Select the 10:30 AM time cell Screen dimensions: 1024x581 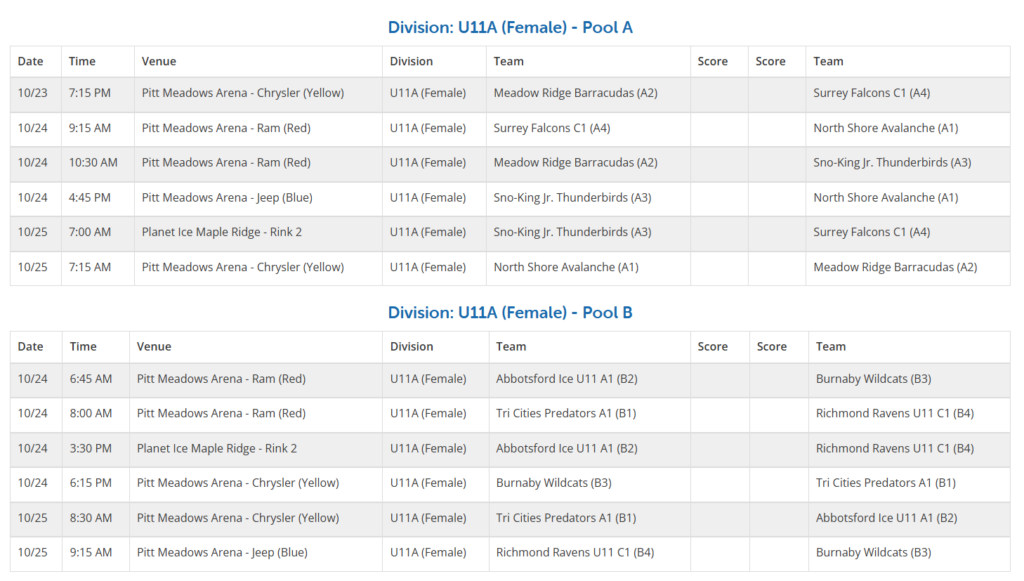pos(93,163)
